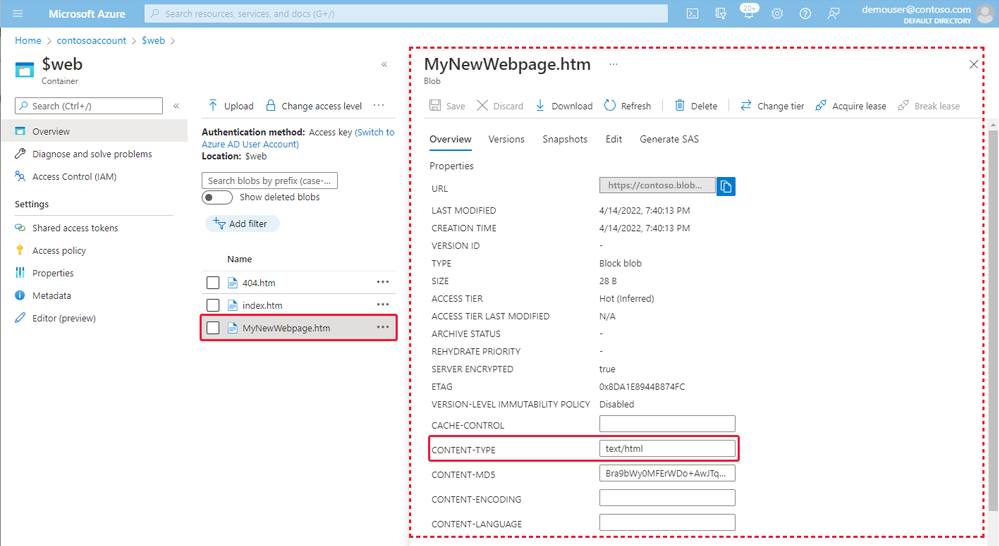Open more options for index.htm
Screen dimensions: 999x546
click(x=382, y=305)
